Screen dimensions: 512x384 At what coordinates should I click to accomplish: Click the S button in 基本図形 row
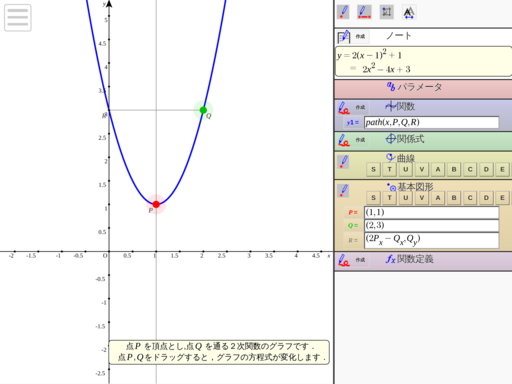coord(373,198)
